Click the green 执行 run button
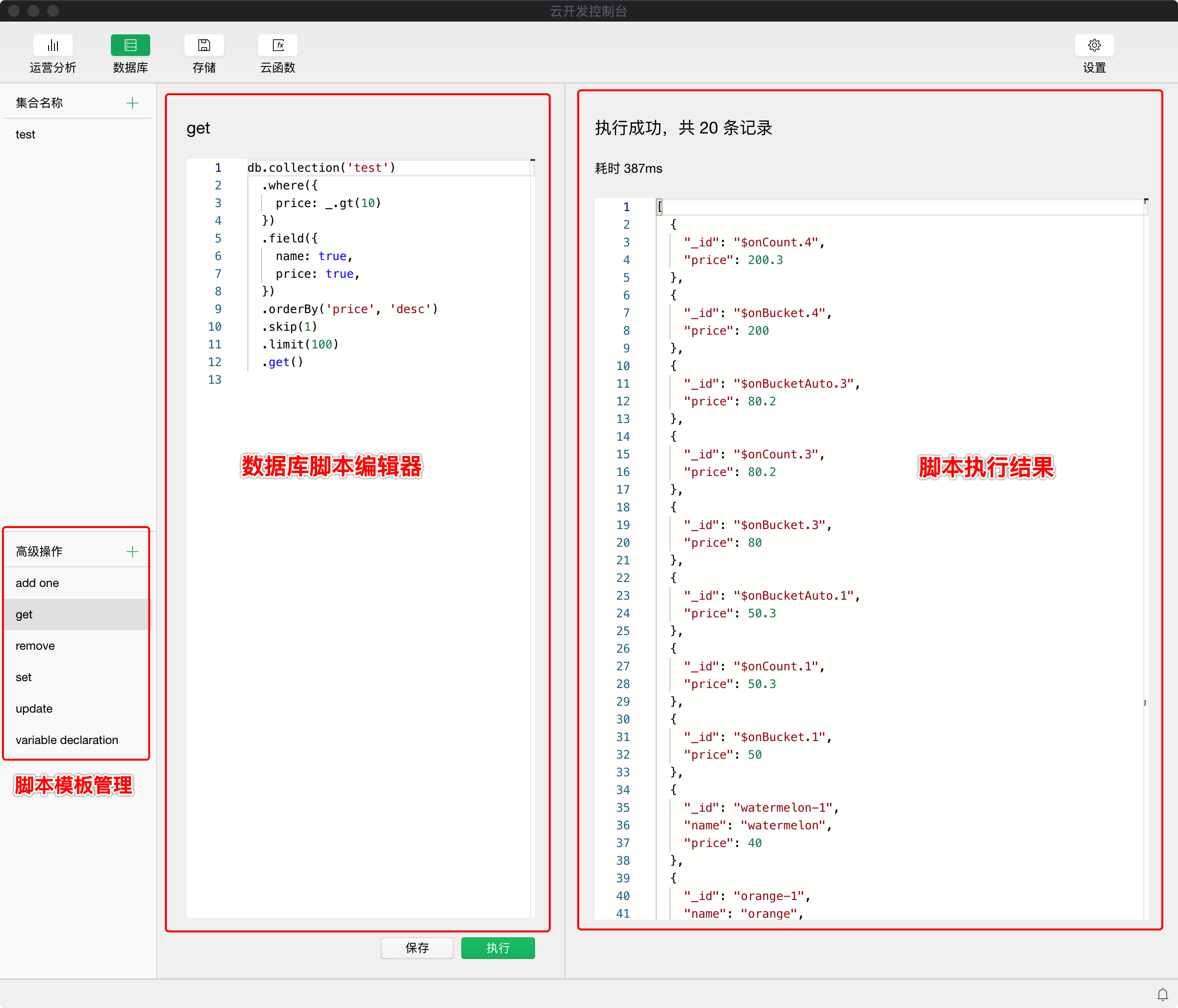 (x=498, y=948)
